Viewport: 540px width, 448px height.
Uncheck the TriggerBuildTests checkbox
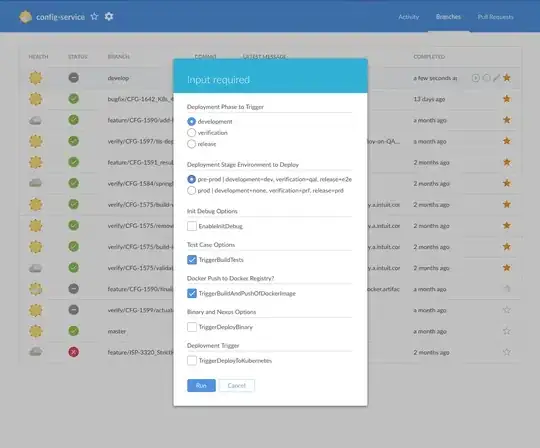pyautogui.click(x=192, y=260)
